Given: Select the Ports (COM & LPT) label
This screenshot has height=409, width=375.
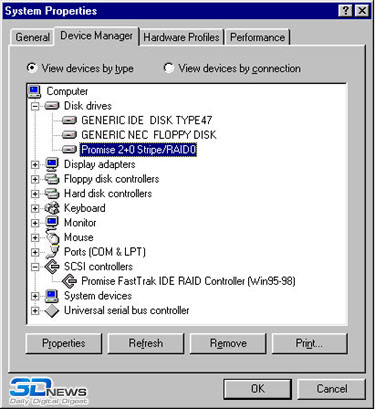Looking at the screenshot, I should pyautogui.click(x=105, y=252).
